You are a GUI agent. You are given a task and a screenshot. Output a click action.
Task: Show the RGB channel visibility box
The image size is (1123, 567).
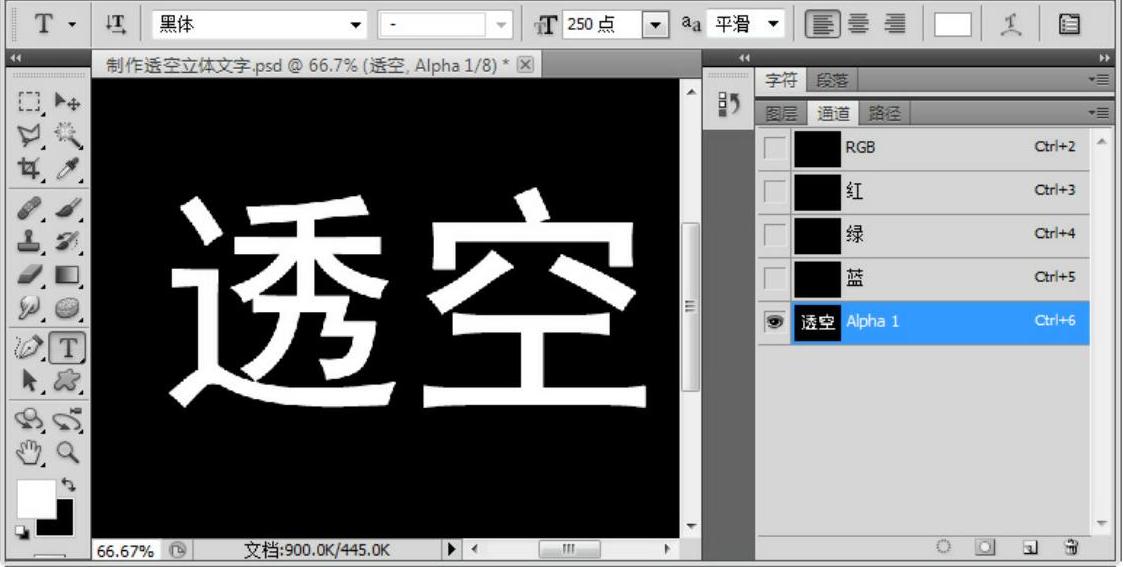(774, 148)
